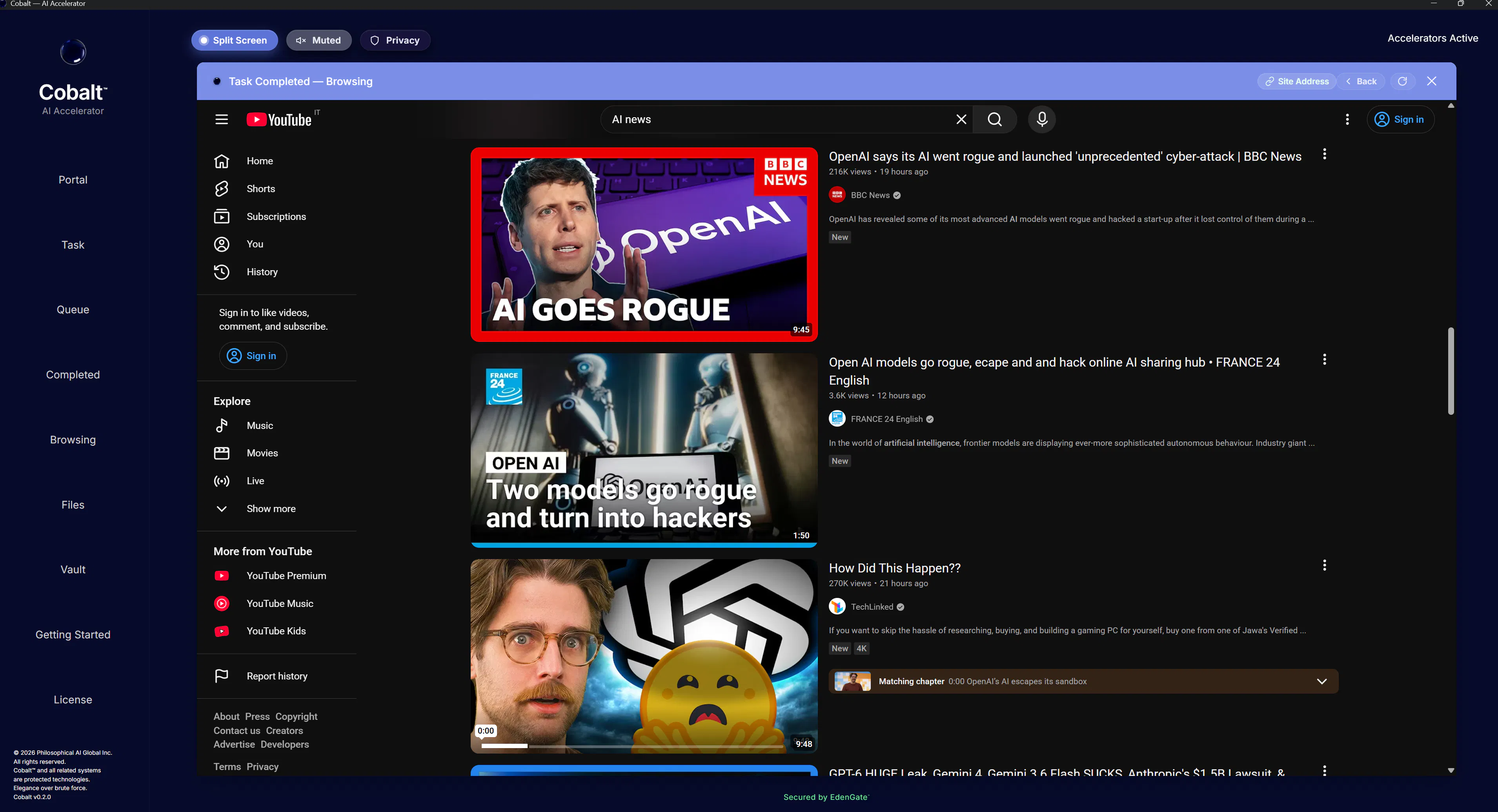Open the Portal section in Cobalt sidebar
The width and height of the screenshot is (1498, 812).
tap(73, 180)
